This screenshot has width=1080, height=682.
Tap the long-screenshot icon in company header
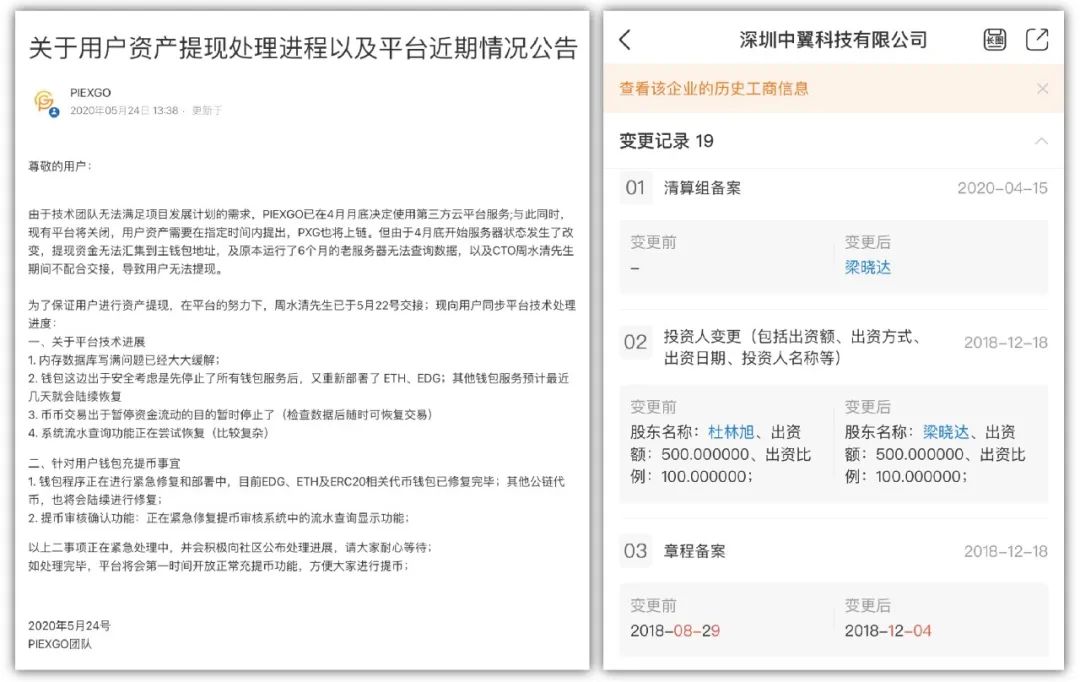click(994, 39)
